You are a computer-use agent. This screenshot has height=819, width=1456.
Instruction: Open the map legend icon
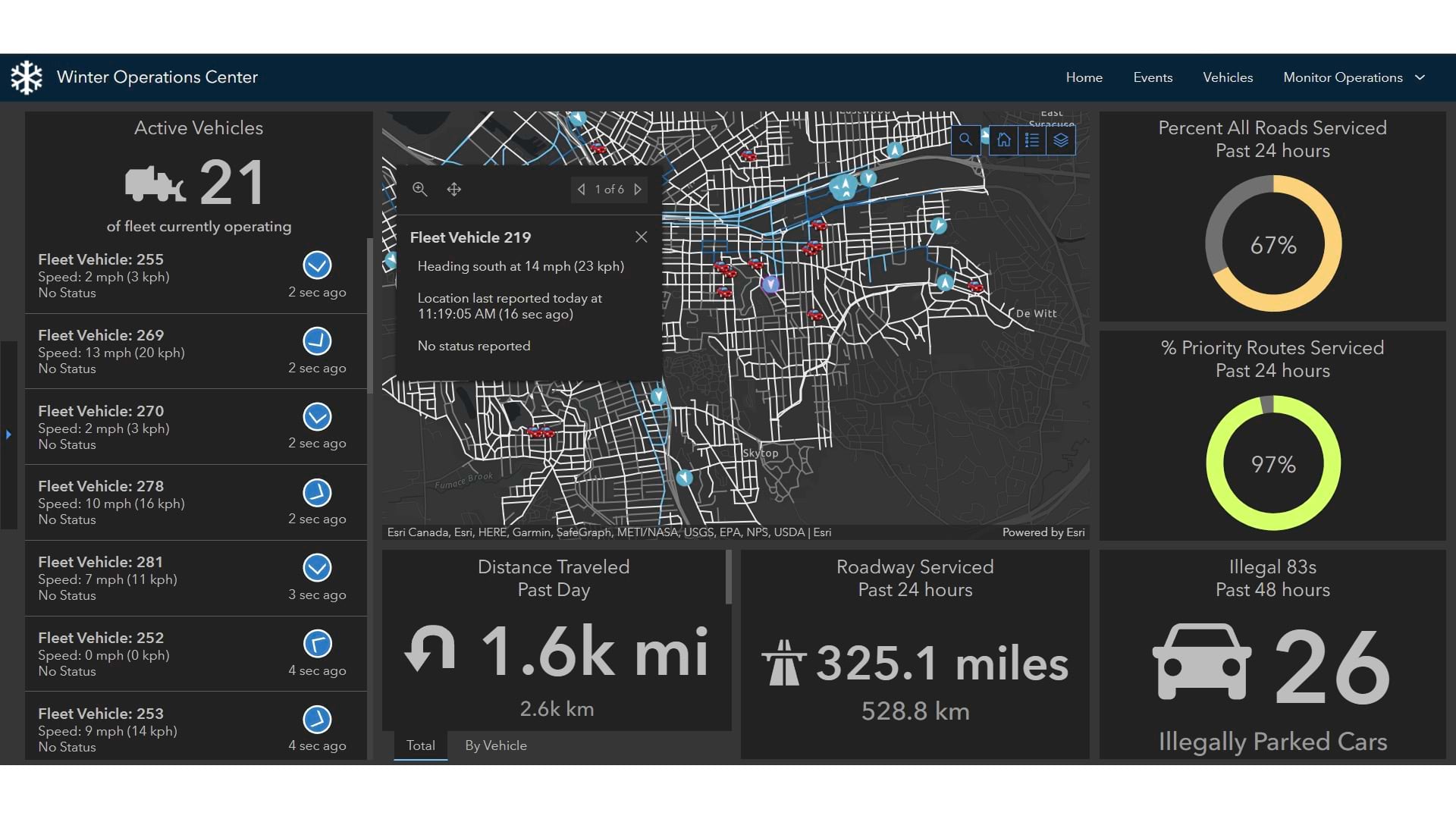(x=1031, y=140)
